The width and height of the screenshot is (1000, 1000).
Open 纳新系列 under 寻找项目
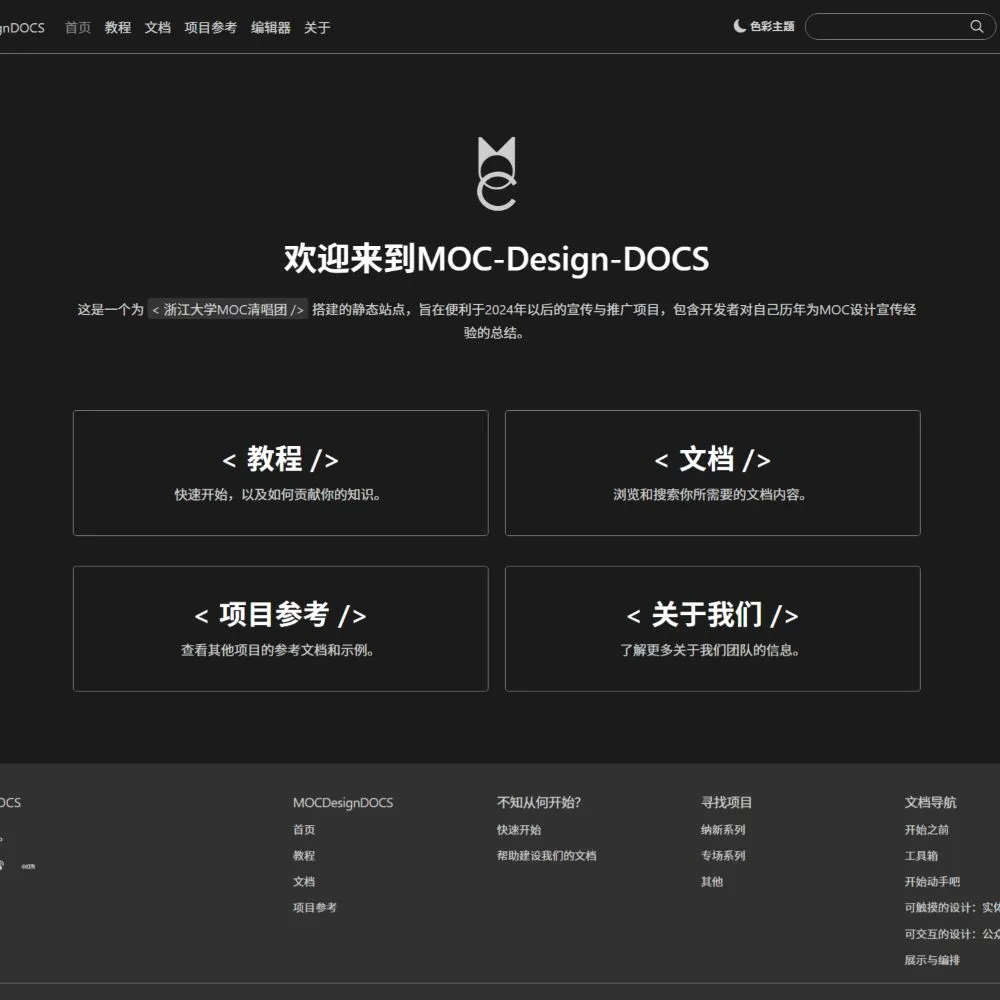pos(721,829)
